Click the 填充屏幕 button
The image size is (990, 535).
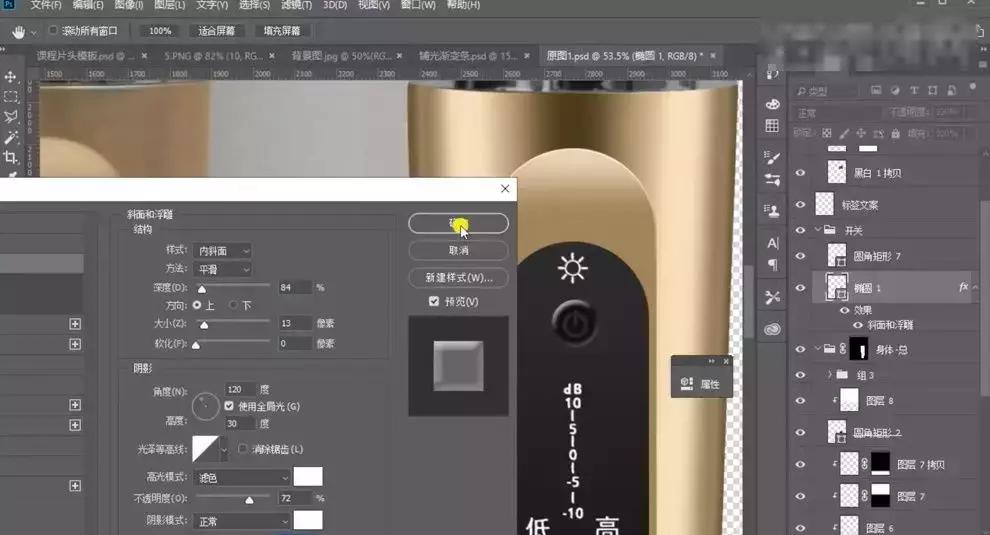[x=282, y=31]
